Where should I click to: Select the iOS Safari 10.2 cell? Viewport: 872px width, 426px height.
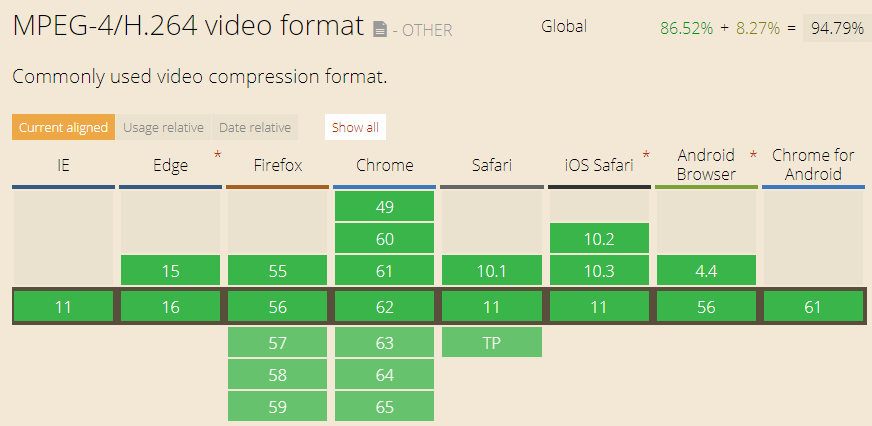[x=599, y=239]
